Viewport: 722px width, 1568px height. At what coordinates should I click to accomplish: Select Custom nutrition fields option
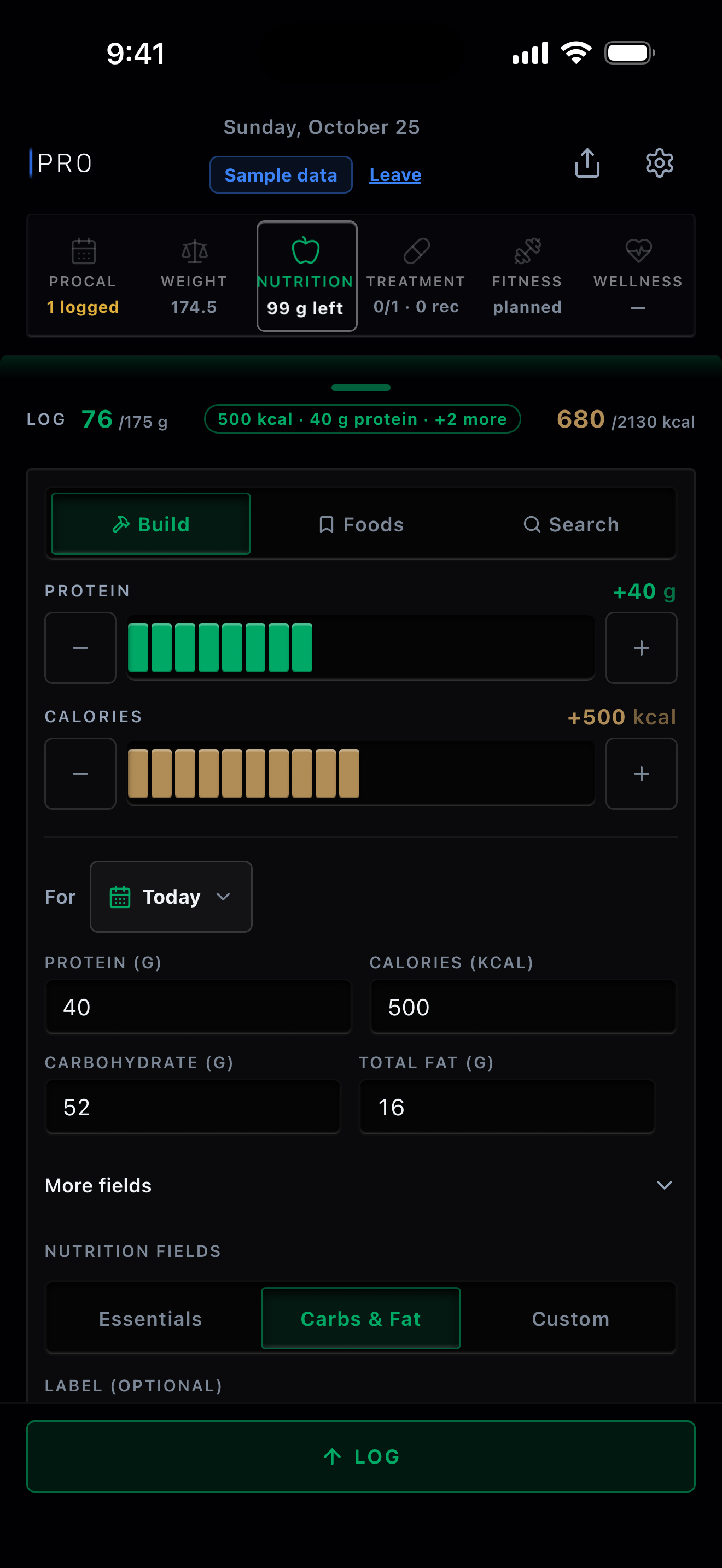tap(571, 1319)
